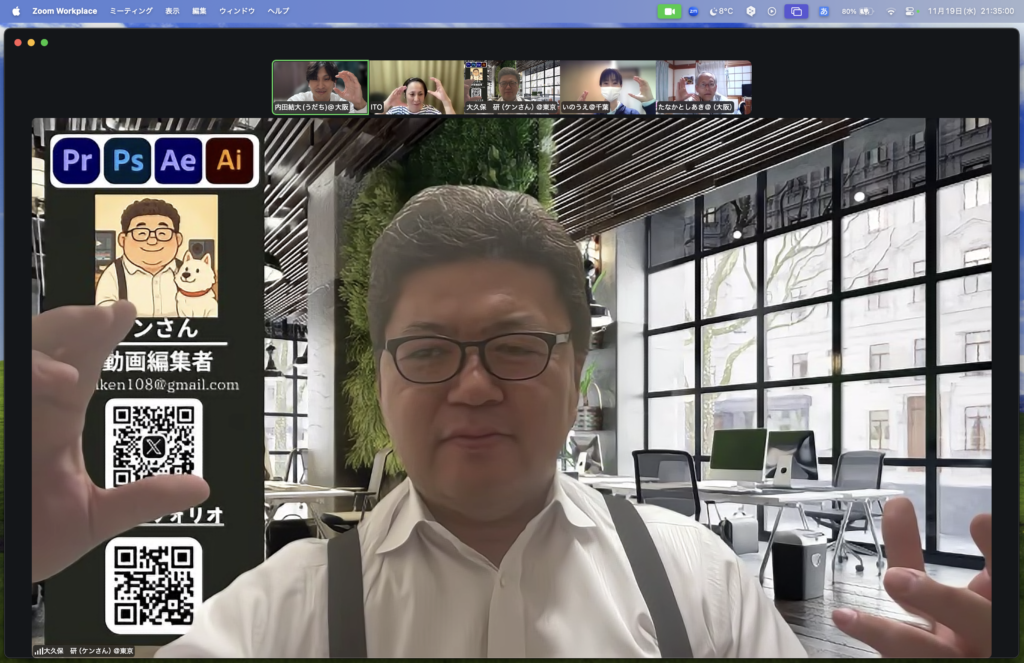Image resolution: width=1024 pixels, height=663 pixels.
Task: Open the 8°C weather menu bar item
Action: [721, 11]
